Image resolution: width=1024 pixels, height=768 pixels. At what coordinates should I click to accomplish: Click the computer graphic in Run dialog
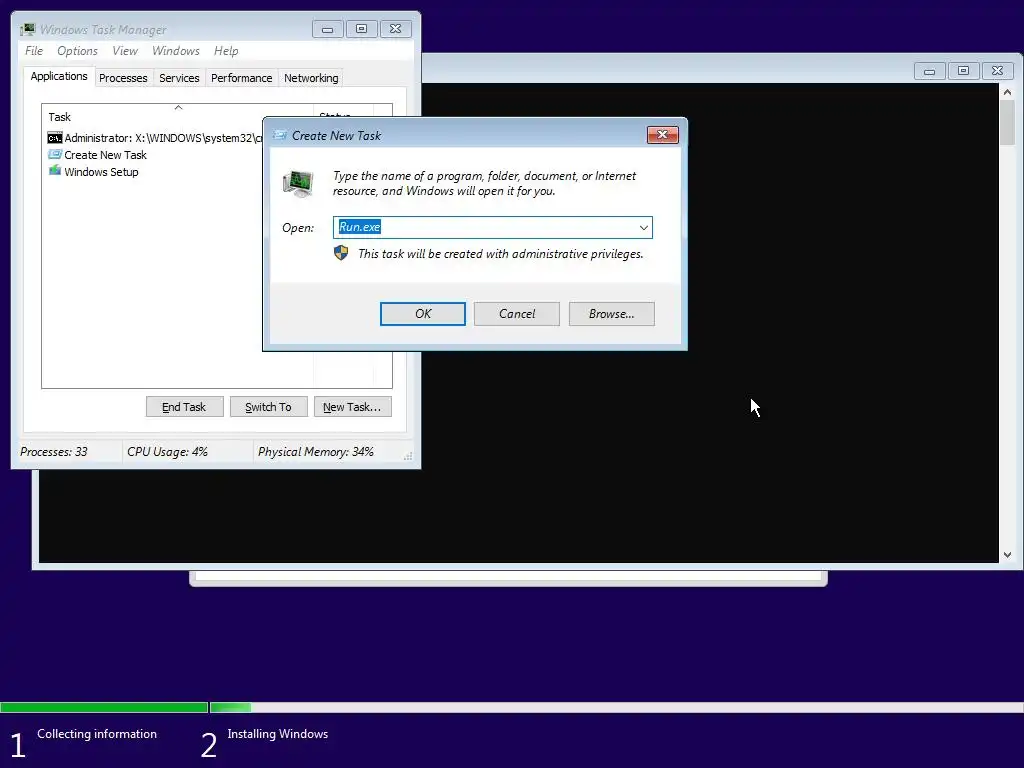[x=298, y=183]
